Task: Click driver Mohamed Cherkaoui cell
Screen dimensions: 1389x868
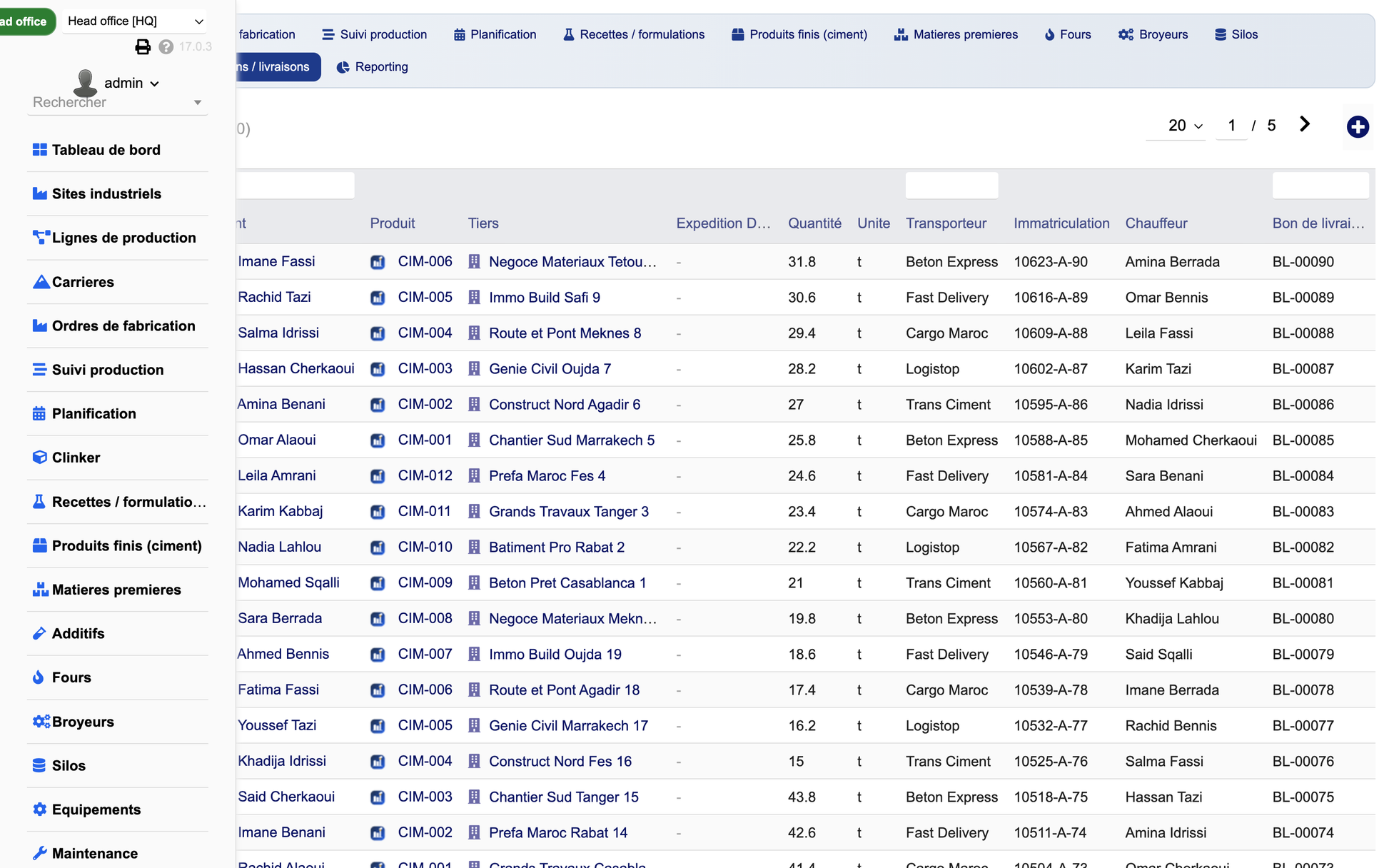Action: point(1191,440)
